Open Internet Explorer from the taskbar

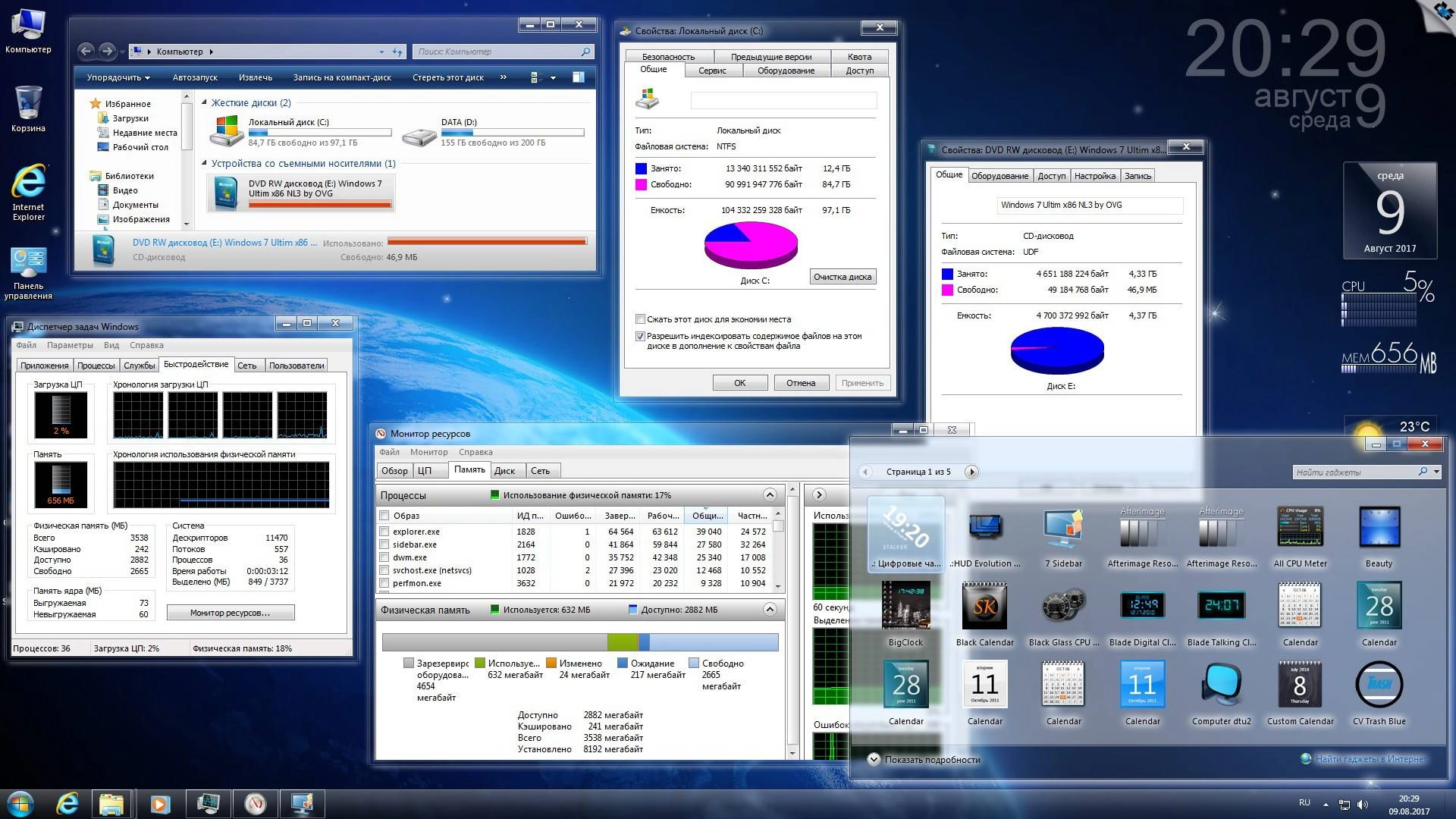click(x=68, y=803)
